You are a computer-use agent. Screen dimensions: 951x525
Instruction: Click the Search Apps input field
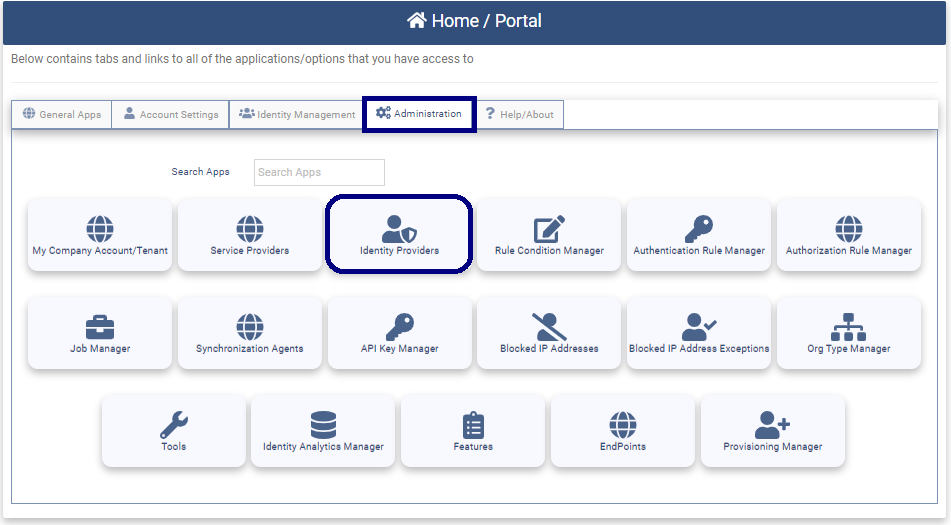point(319,172)
